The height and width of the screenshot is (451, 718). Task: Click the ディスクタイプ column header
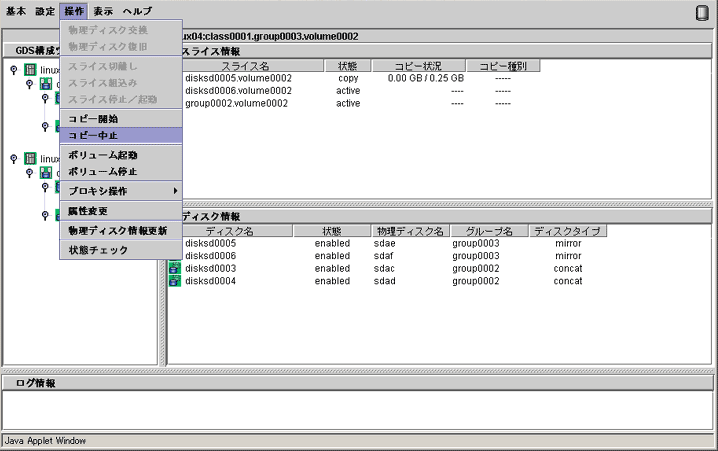click(567, 231)
